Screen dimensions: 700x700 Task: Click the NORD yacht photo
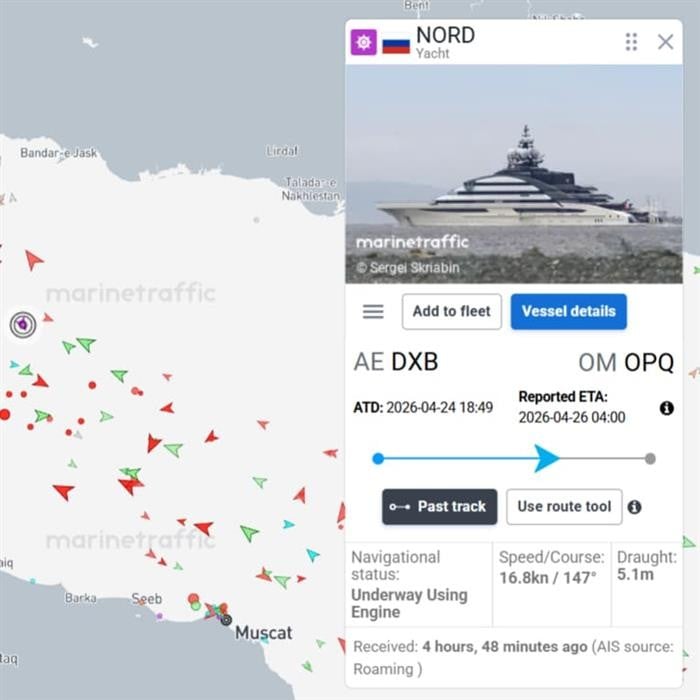[514, 174]
